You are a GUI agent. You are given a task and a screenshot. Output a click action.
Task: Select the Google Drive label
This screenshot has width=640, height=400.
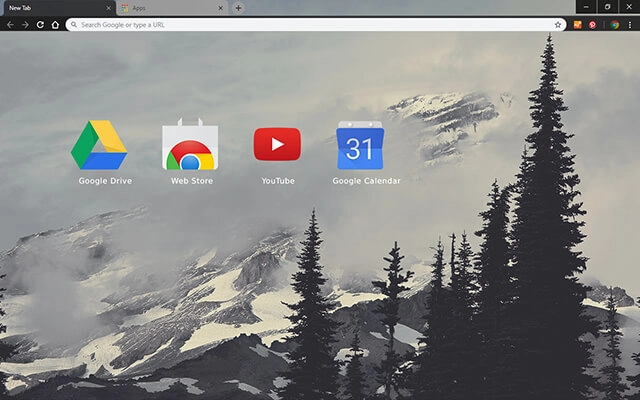pos(105,181)
